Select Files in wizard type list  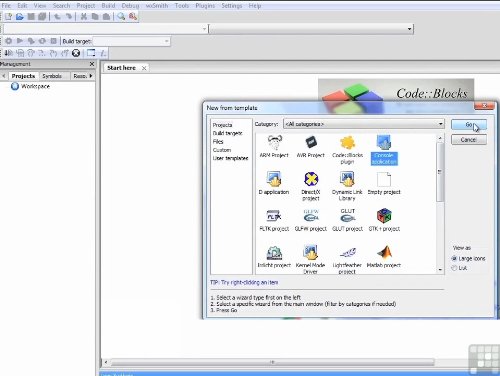218,142
